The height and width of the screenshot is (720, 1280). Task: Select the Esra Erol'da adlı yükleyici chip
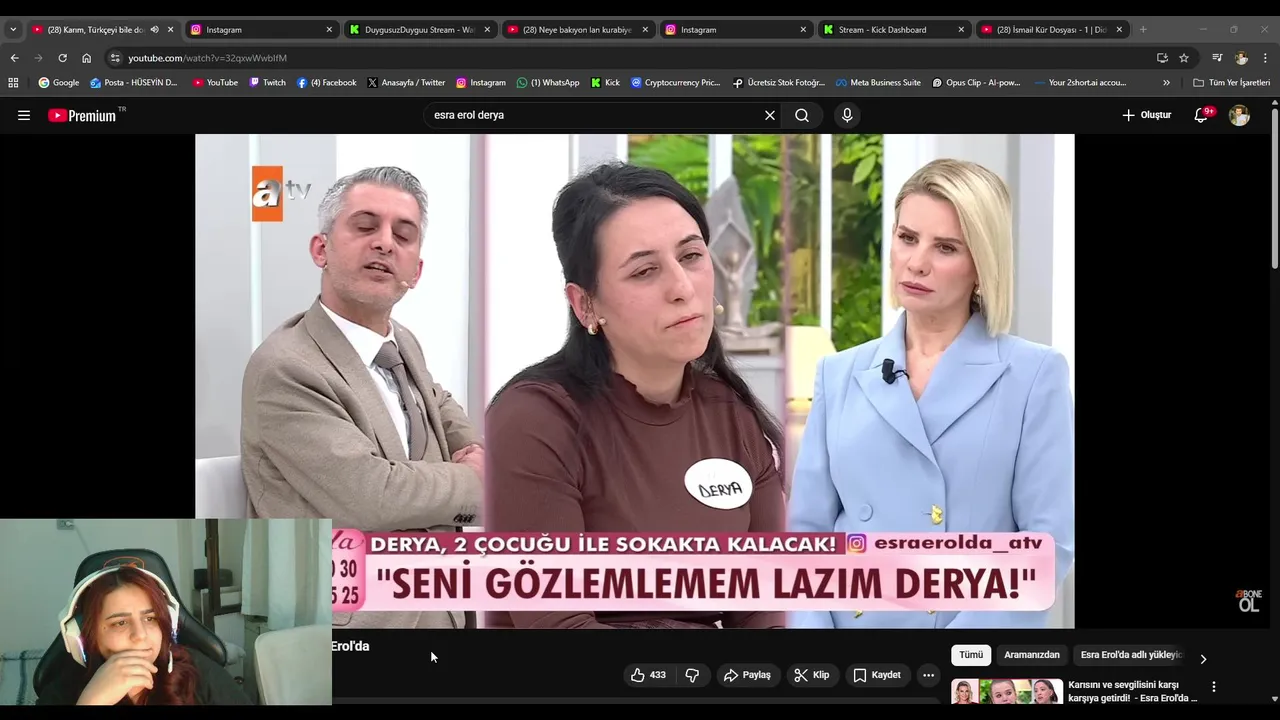(1131, 655)
